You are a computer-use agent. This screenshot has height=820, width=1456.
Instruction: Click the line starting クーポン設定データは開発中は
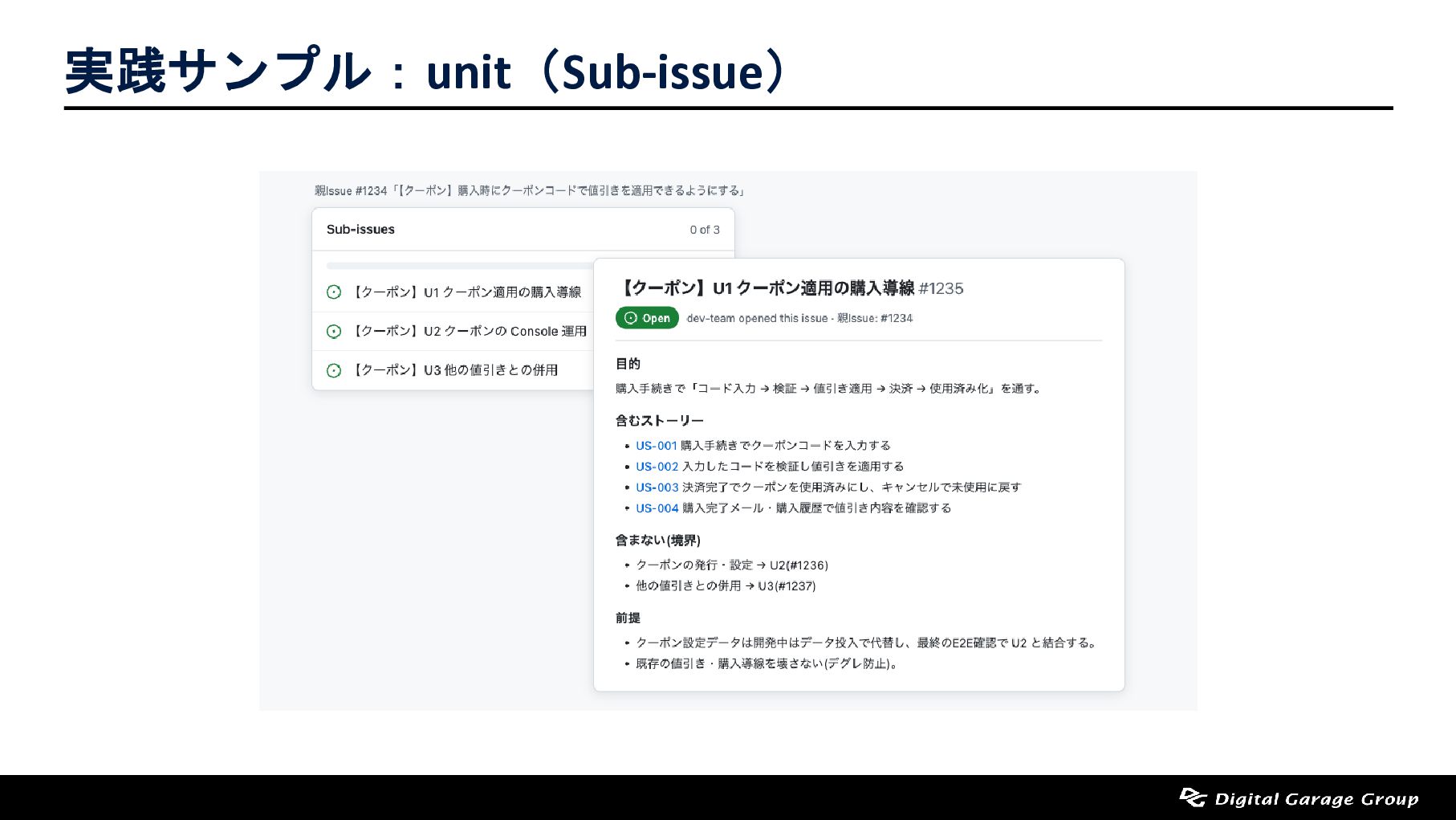(x=867, y=643)
